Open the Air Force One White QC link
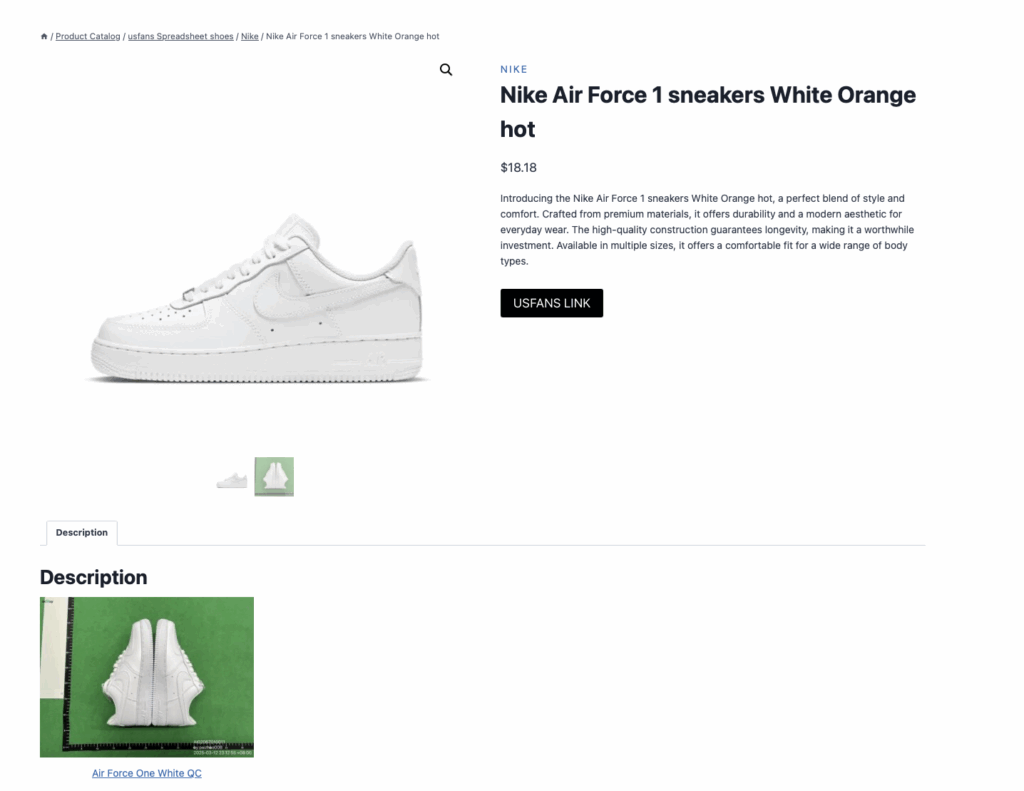The image size is (1024, 791). pos(147,773)
